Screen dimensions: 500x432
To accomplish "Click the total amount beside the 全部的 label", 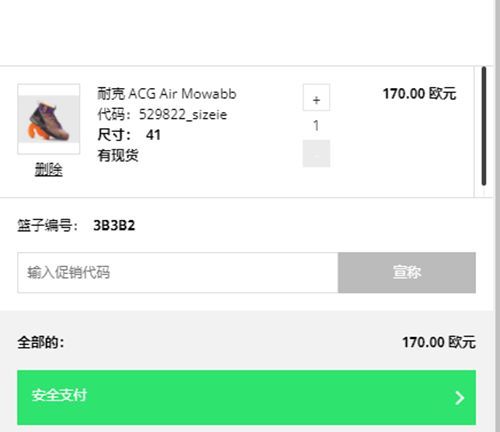I will pos(439,342).
